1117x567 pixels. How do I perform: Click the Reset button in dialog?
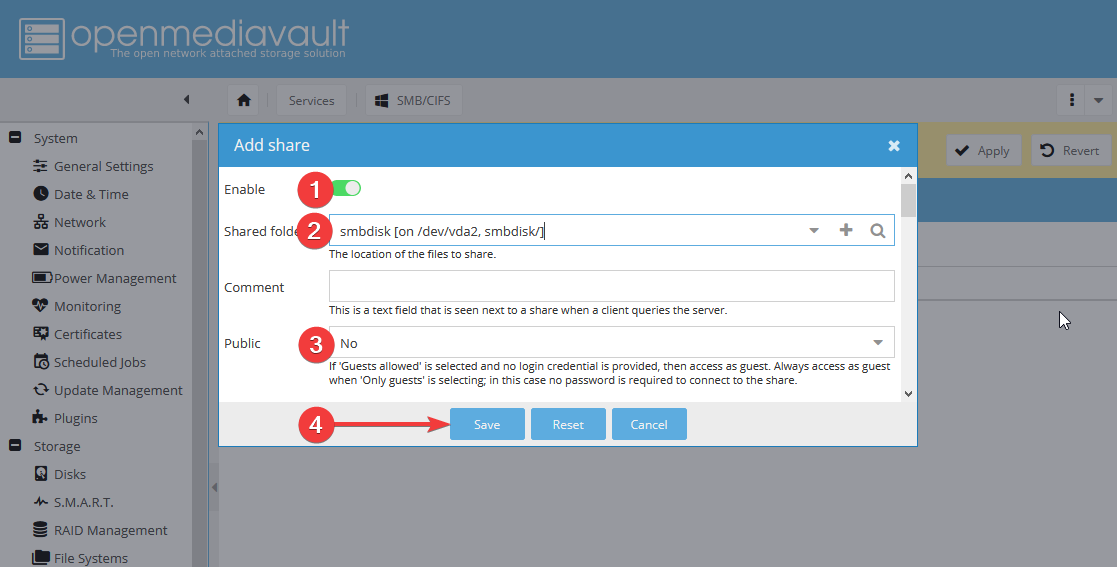click(568, 424)
